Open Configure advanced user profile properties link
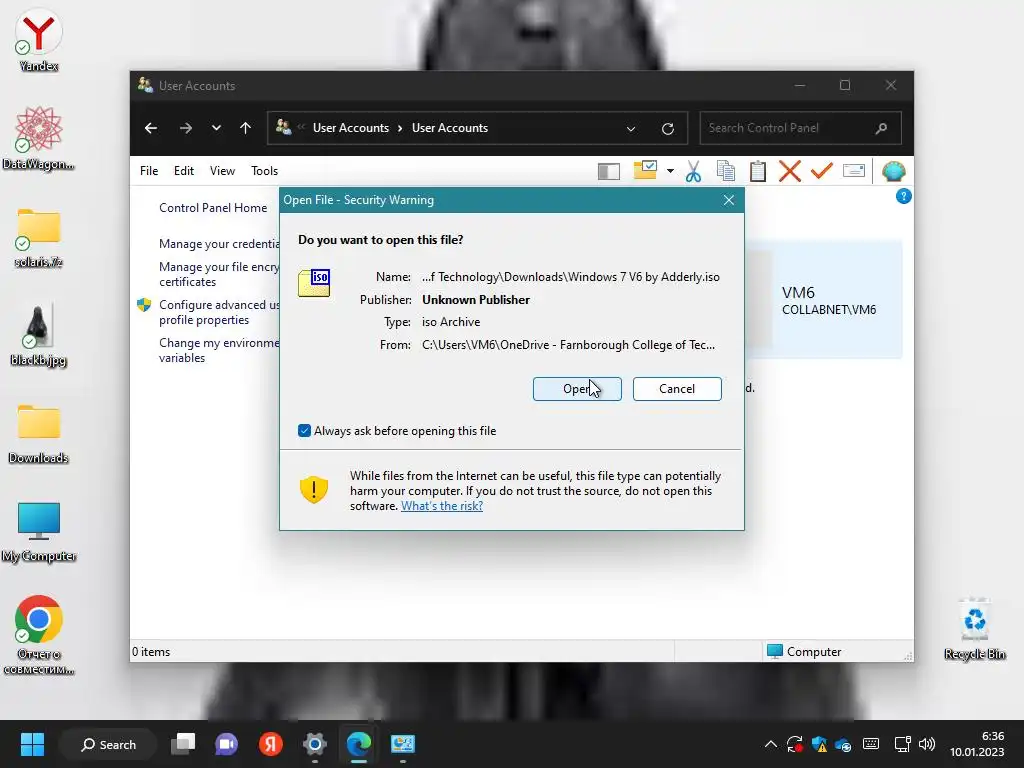The height and width of the screenshot is (768, 1024). click(x=219, y=312)
